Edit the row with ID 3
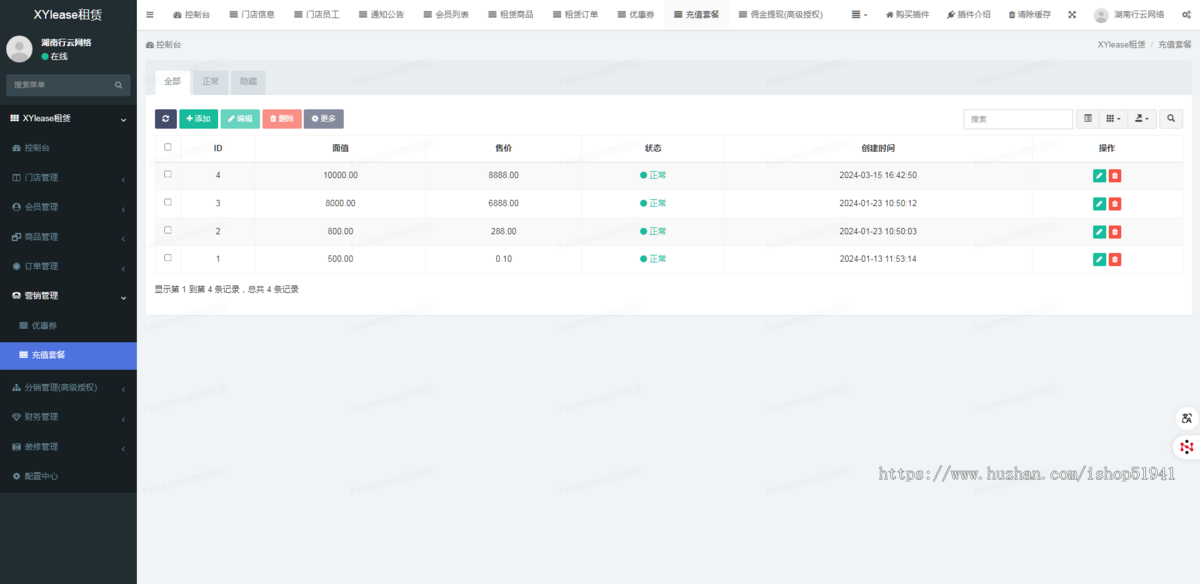Image resolution: width=1200 pixels, height=584 pixels. 1099,204
